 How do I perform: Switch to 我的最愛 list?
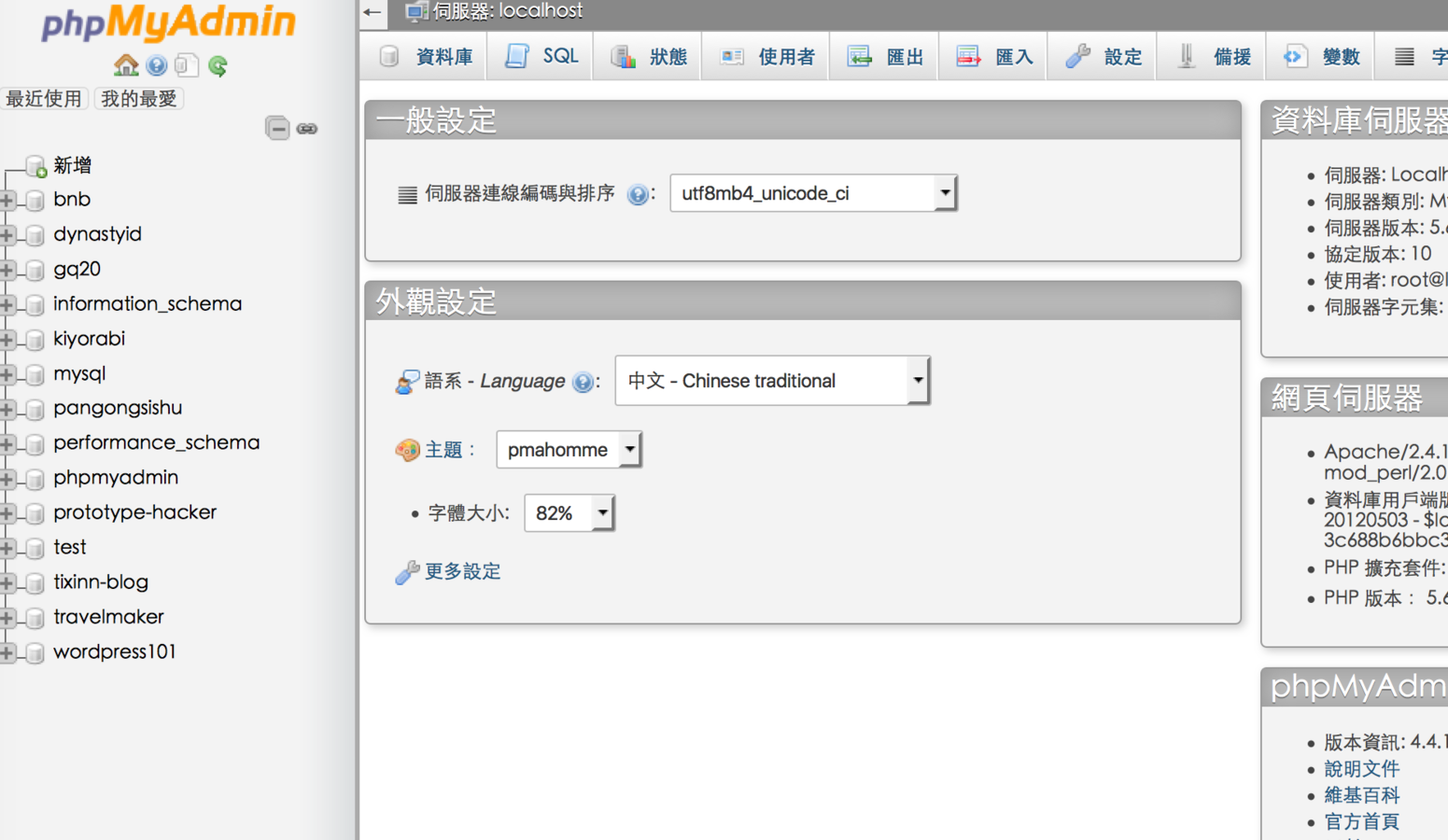tap(139, 99)
